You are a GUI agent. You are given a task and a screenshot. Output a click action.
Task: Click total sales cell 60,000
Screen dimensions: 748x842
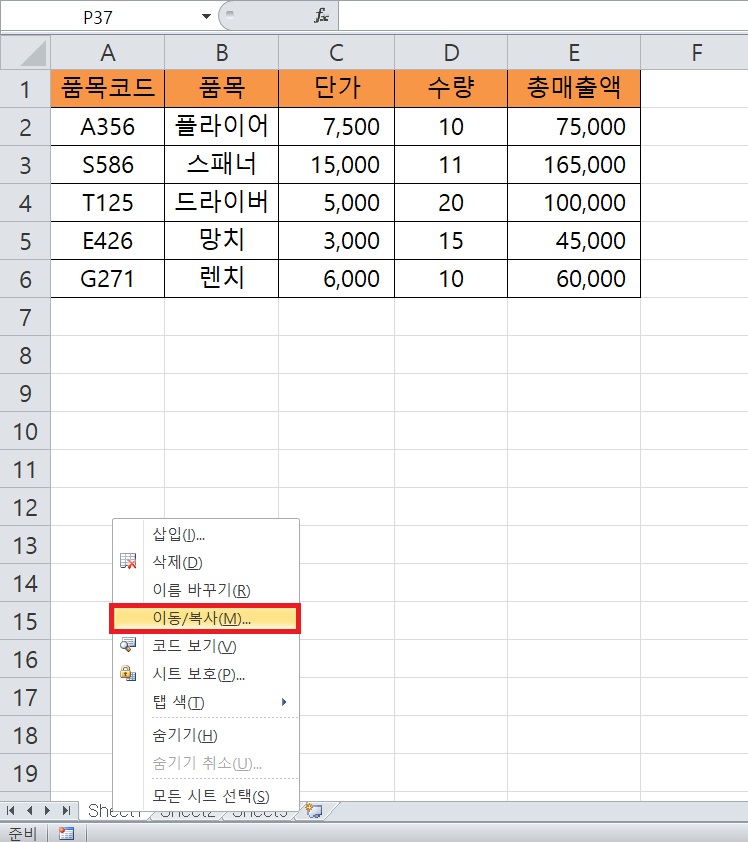tap(574, 279)
